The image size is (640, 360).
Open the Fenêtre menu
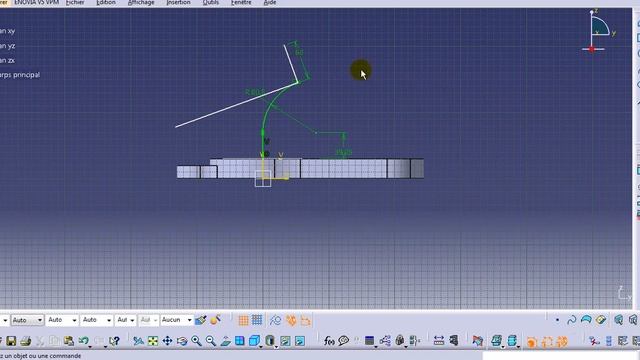pyautogui.click(x=241, y=2)
